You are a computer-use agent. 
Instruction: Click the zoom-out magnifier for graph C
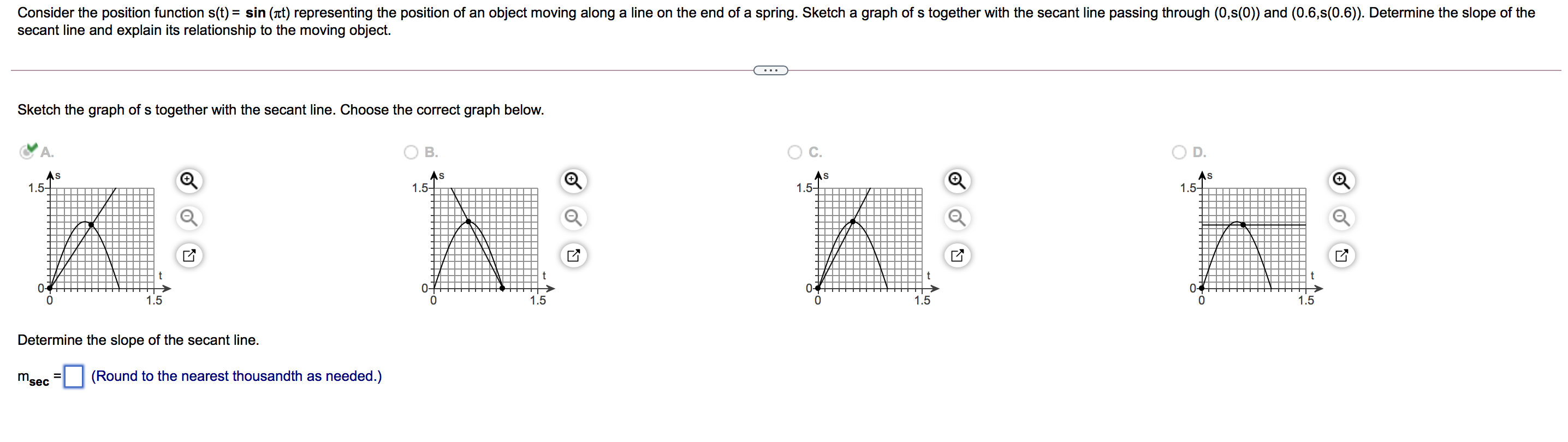tap(957, 218)
